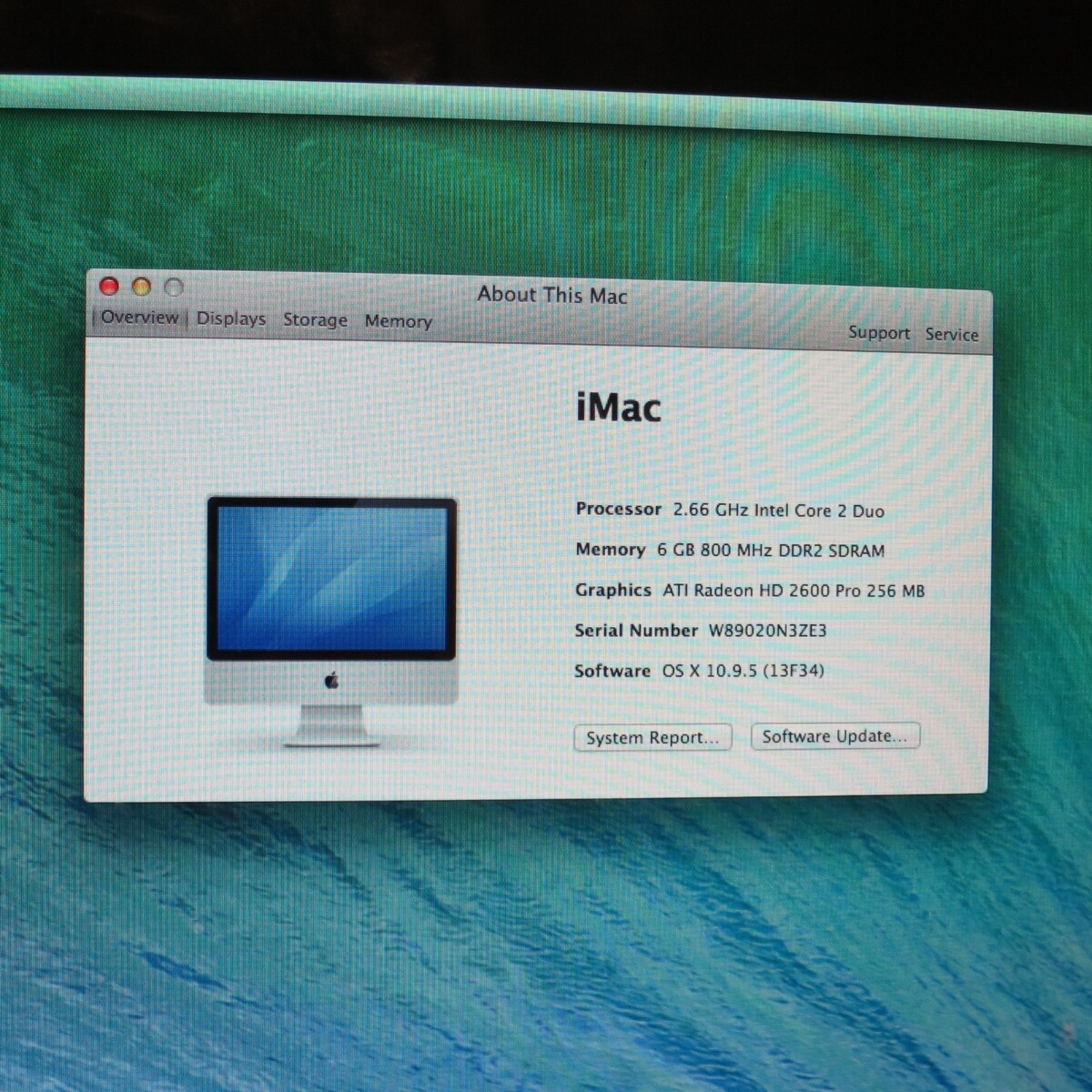Go to the Memory tab

click(398, 321)
